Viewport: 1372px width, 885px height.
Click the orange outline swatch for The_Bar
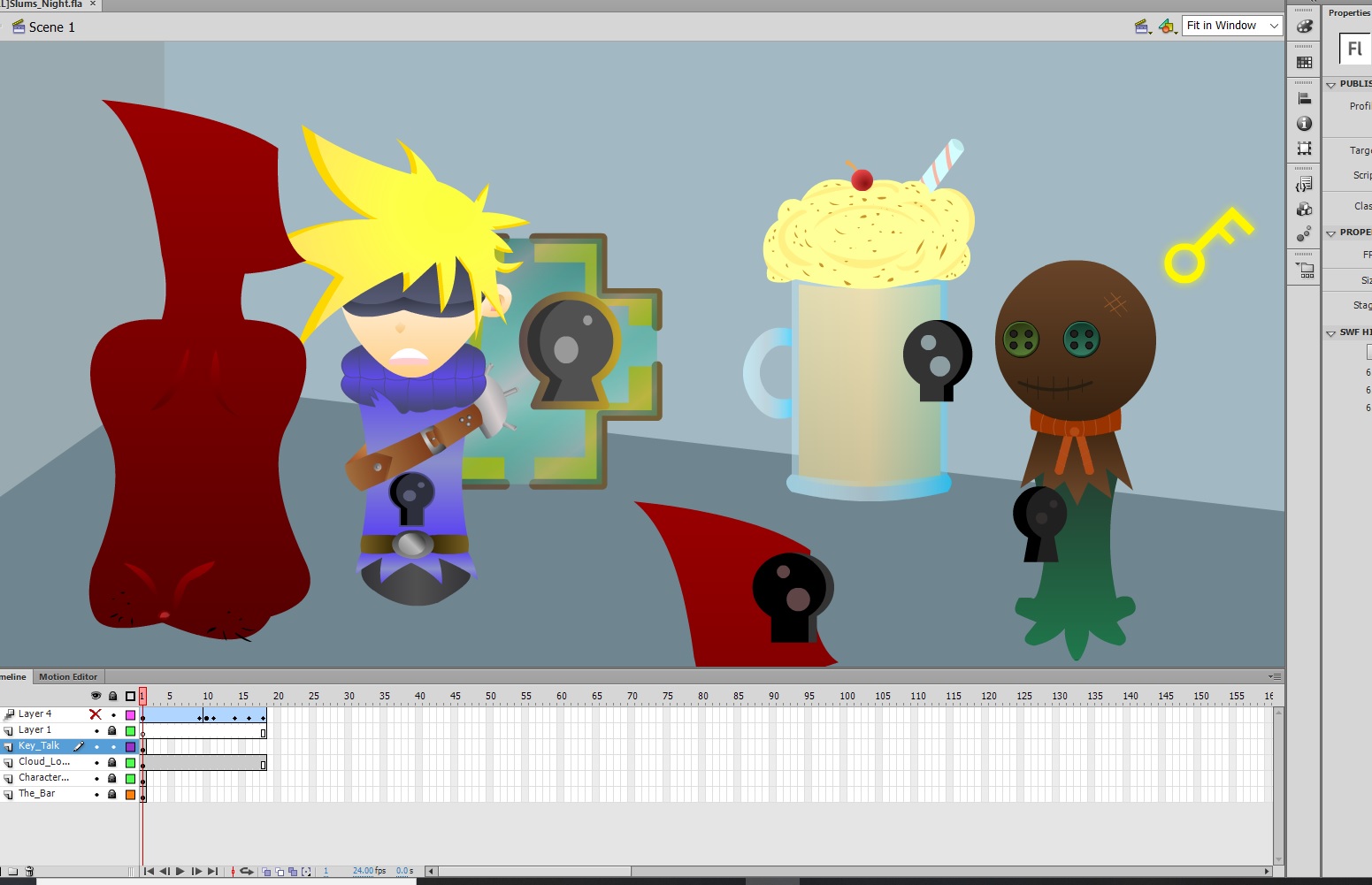pyautogui.click(x=130, y=795)
